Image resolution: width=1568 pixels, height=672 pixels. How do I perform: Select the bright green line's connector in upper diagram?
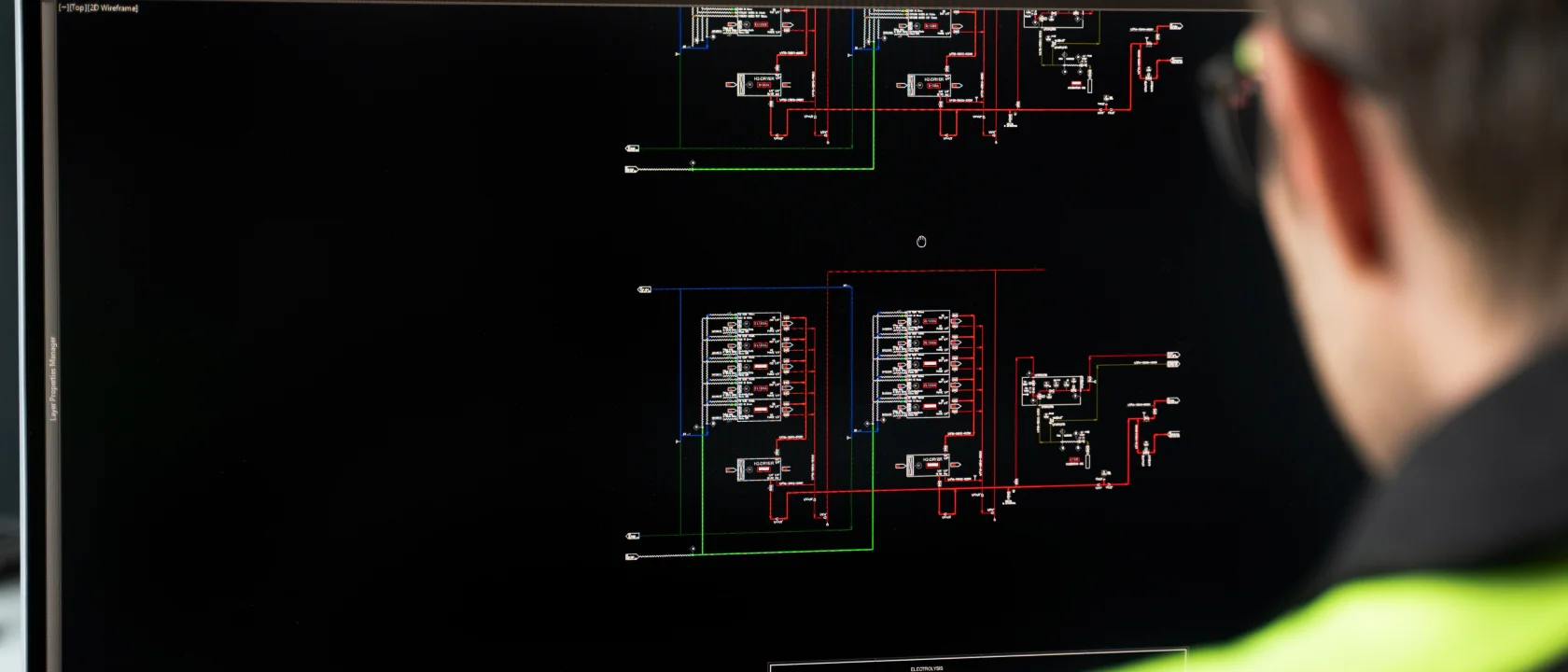(631, 169)
